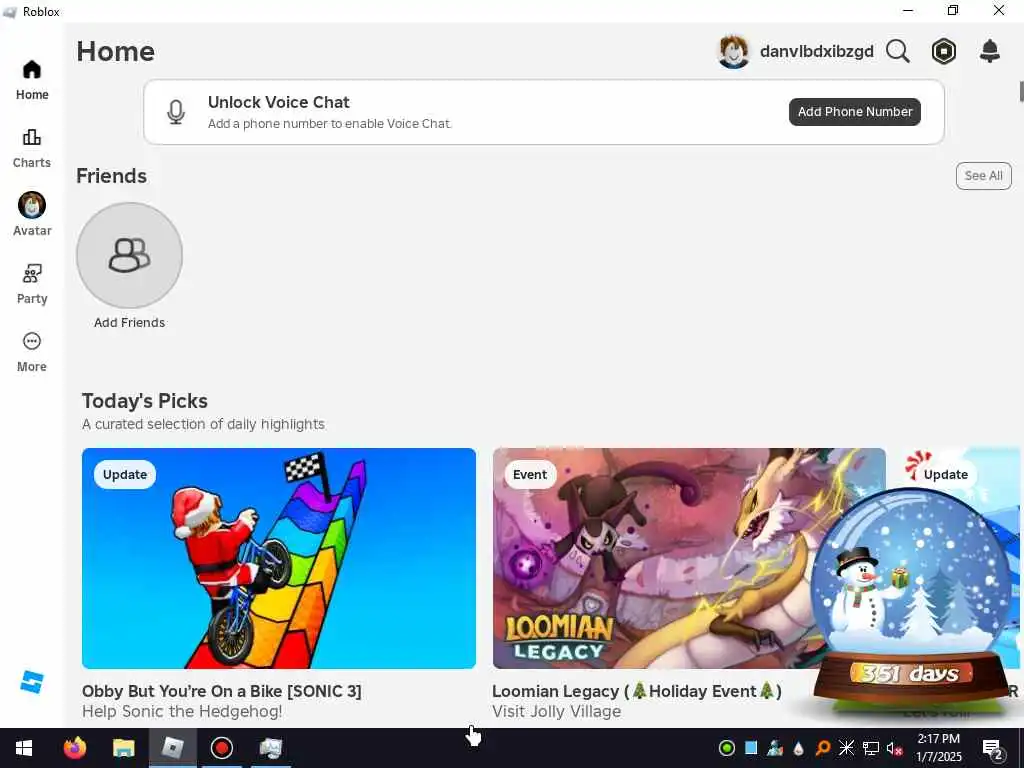
Task: Open Charts from the sidebar
Action: 32,149
